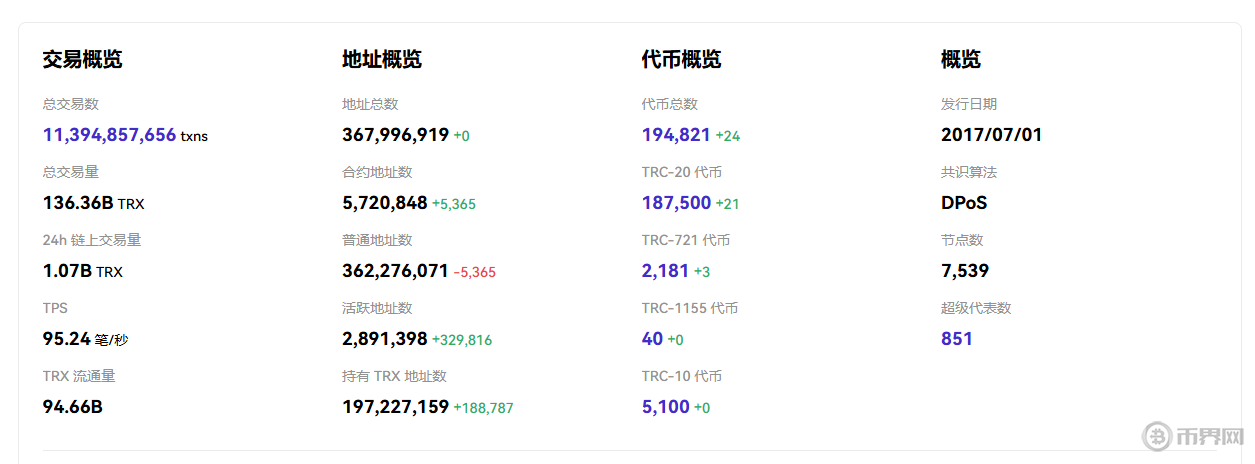1255x464 pixels.
Task: Select the TRC-1155 token count 40
Action: point(652,339)
